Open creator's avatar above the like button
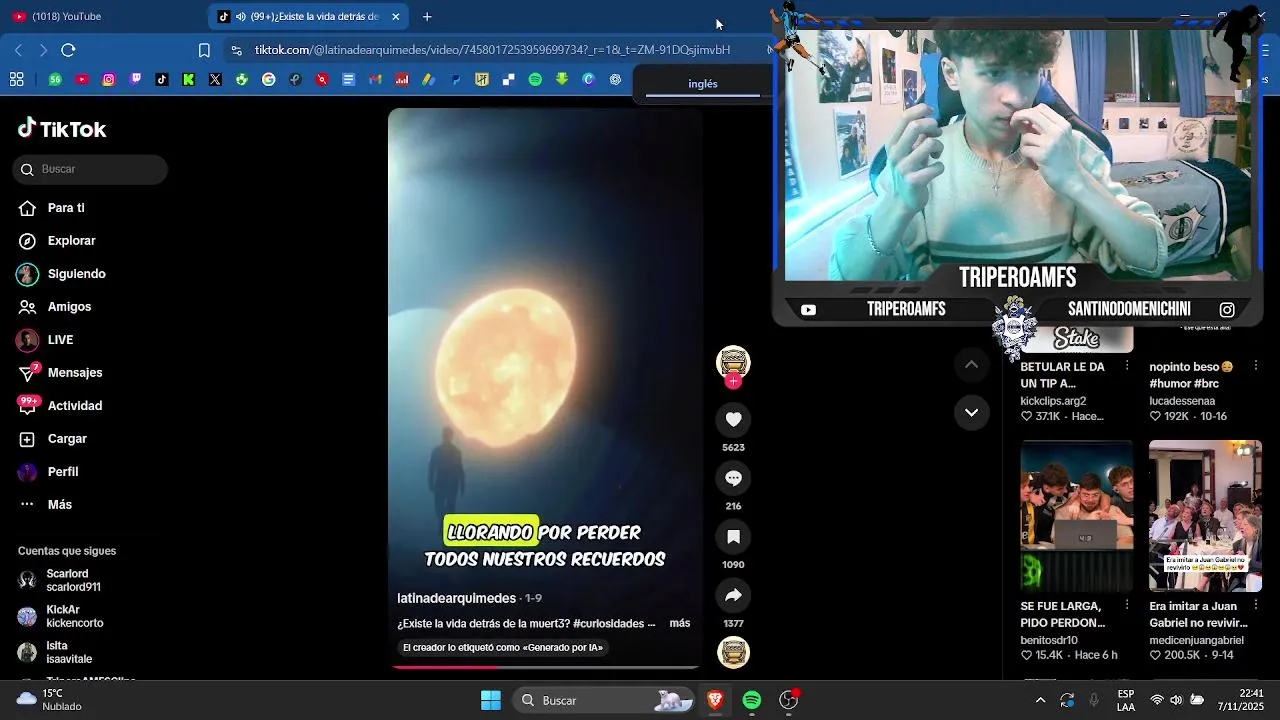The image size is (1280, 720). [x=733, y=361]
